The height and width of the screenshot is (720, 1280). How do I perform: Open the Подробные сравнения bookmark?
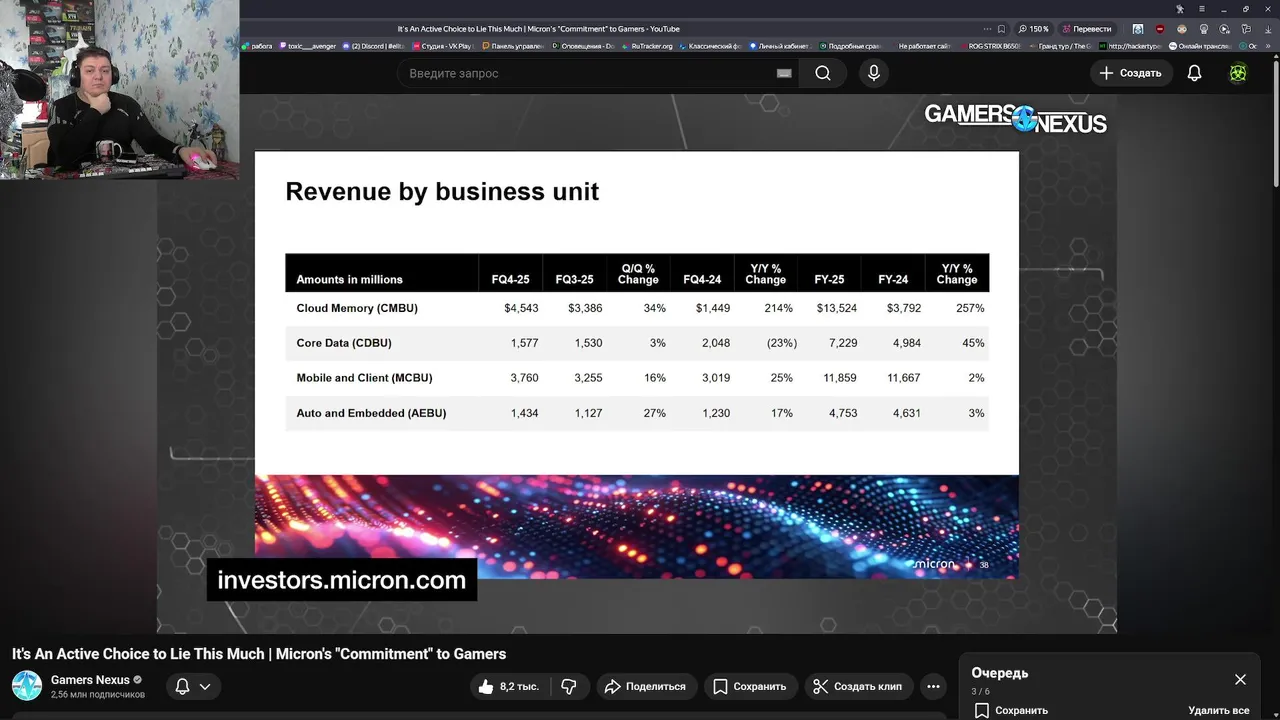(849, 46)
